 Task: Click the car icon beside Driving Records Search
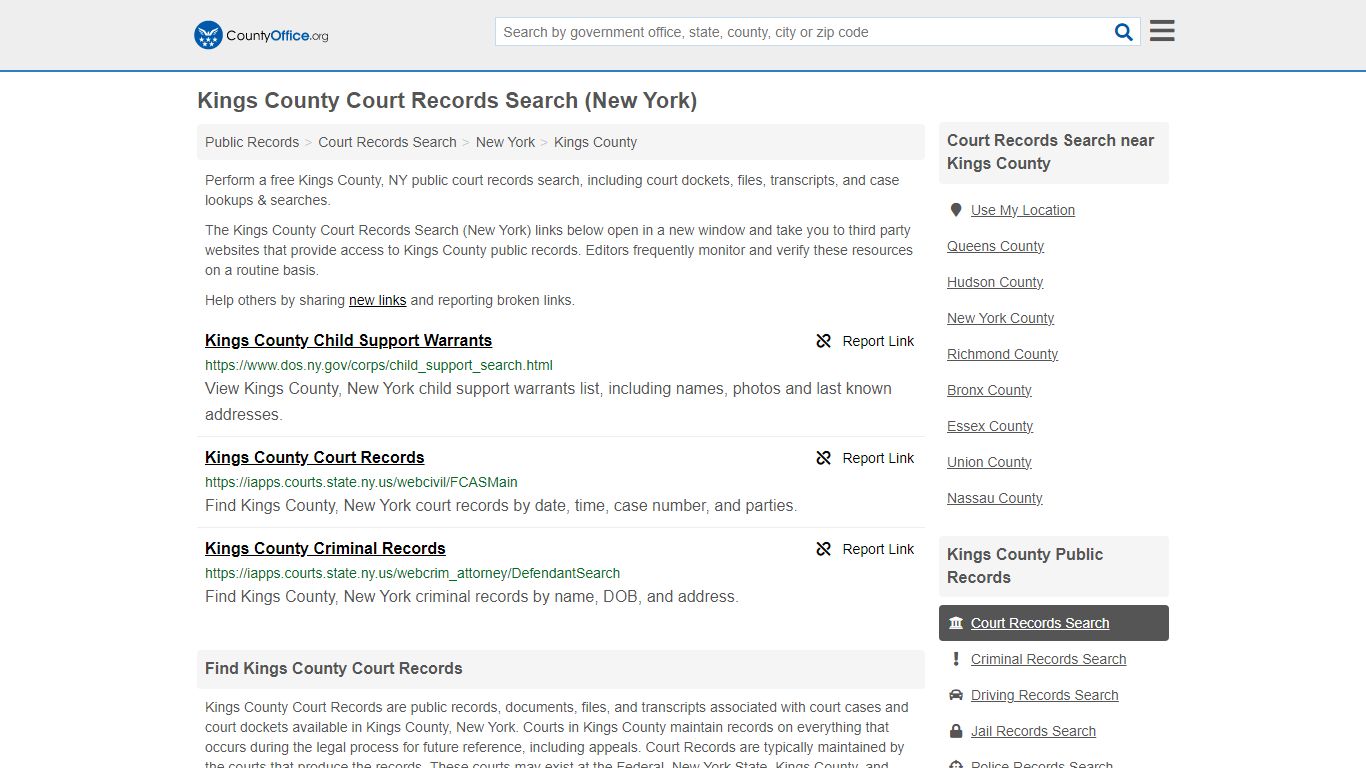[x=956, y=695]
